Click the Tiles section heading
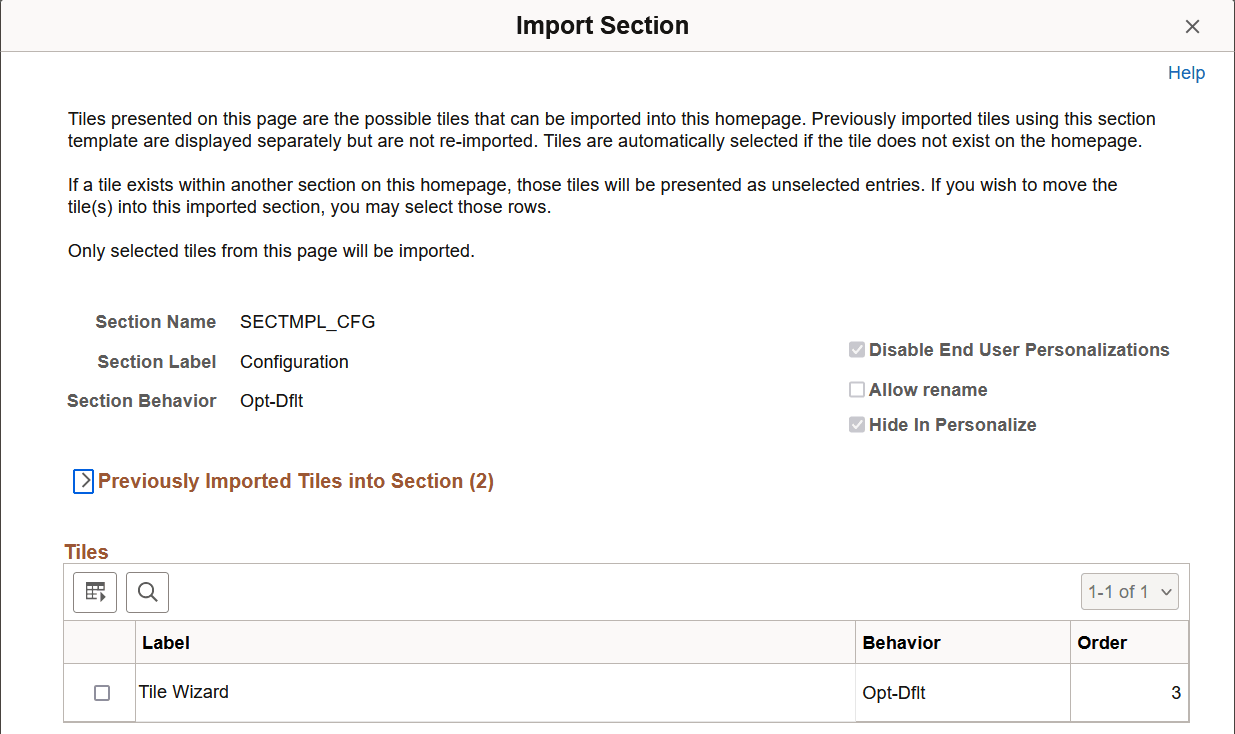Viewport: 1235px width, 734px height. coord(86,551)
